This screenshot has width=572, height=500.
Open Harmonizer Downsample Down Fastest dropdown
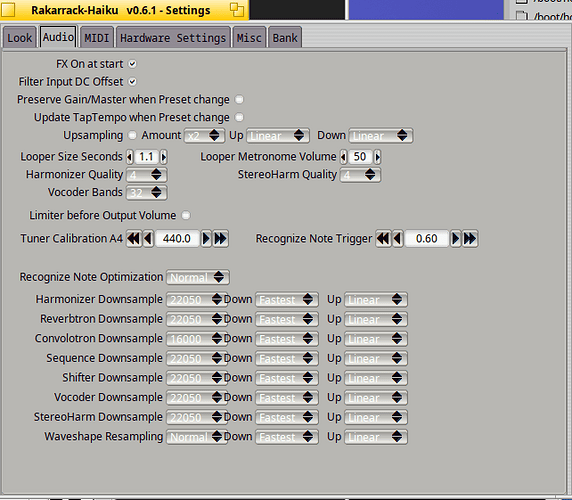tap(287, 300)
